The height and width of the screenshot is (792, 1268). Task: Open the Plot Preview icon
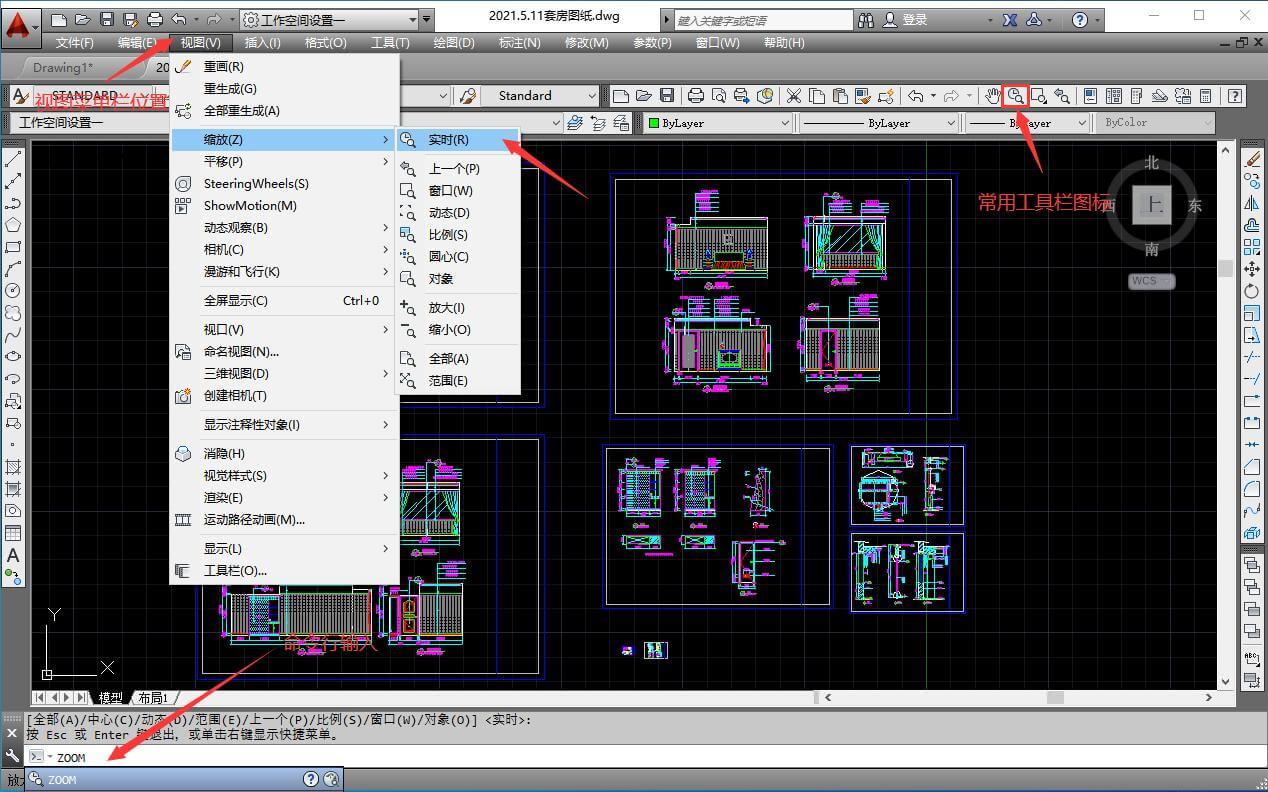tap(719, 96)
